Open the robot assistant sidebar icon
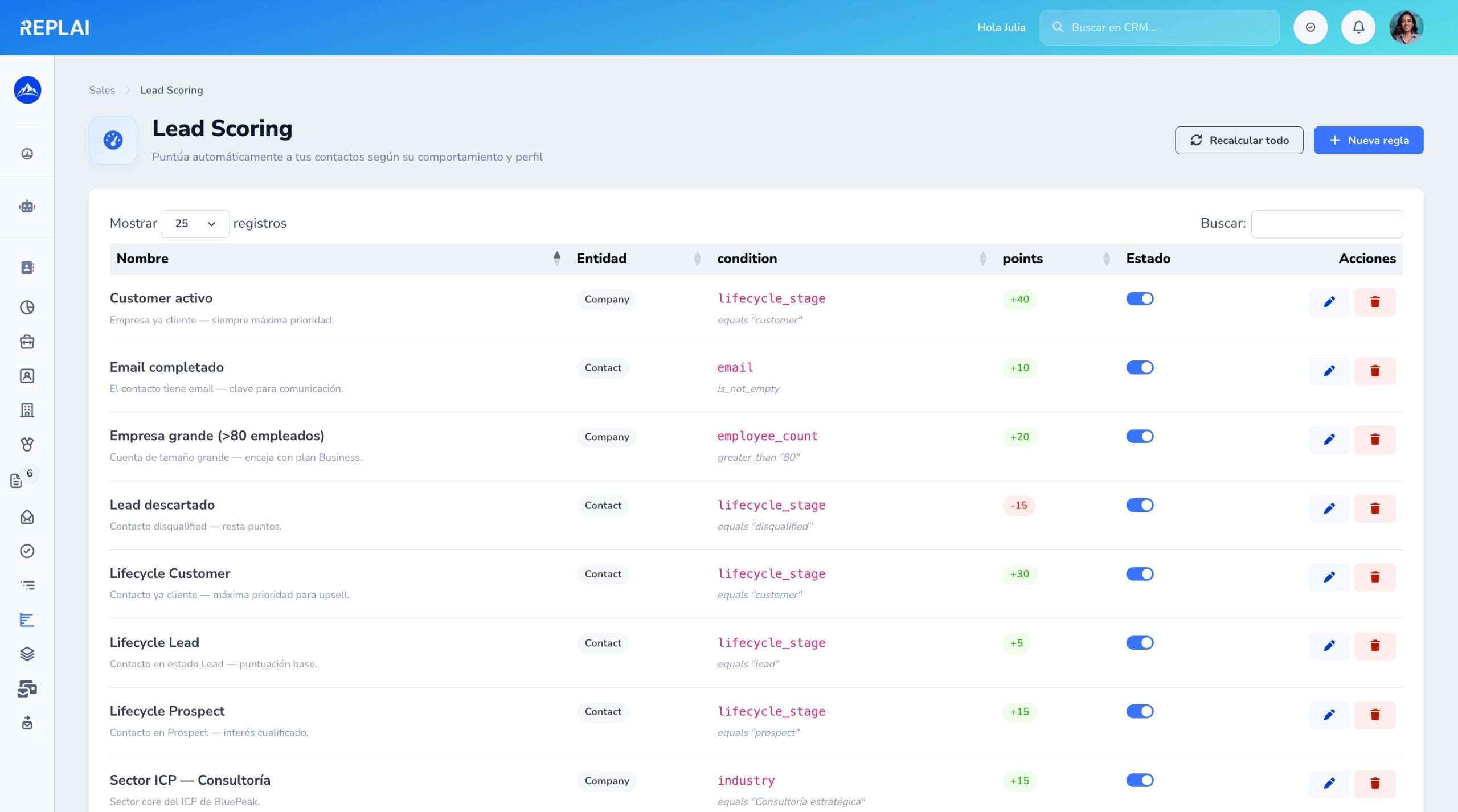Image resolution: width=1458 pixels, height=812 pixels. point(27,207)
